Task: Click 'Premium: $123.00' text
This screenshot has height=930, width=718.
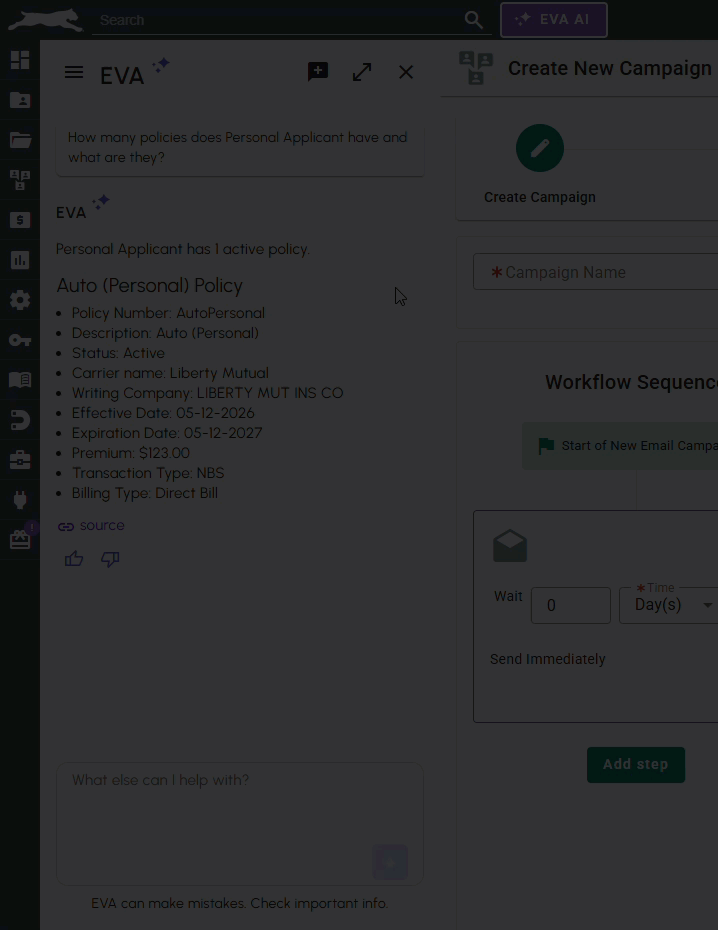Action: (130, 453)
